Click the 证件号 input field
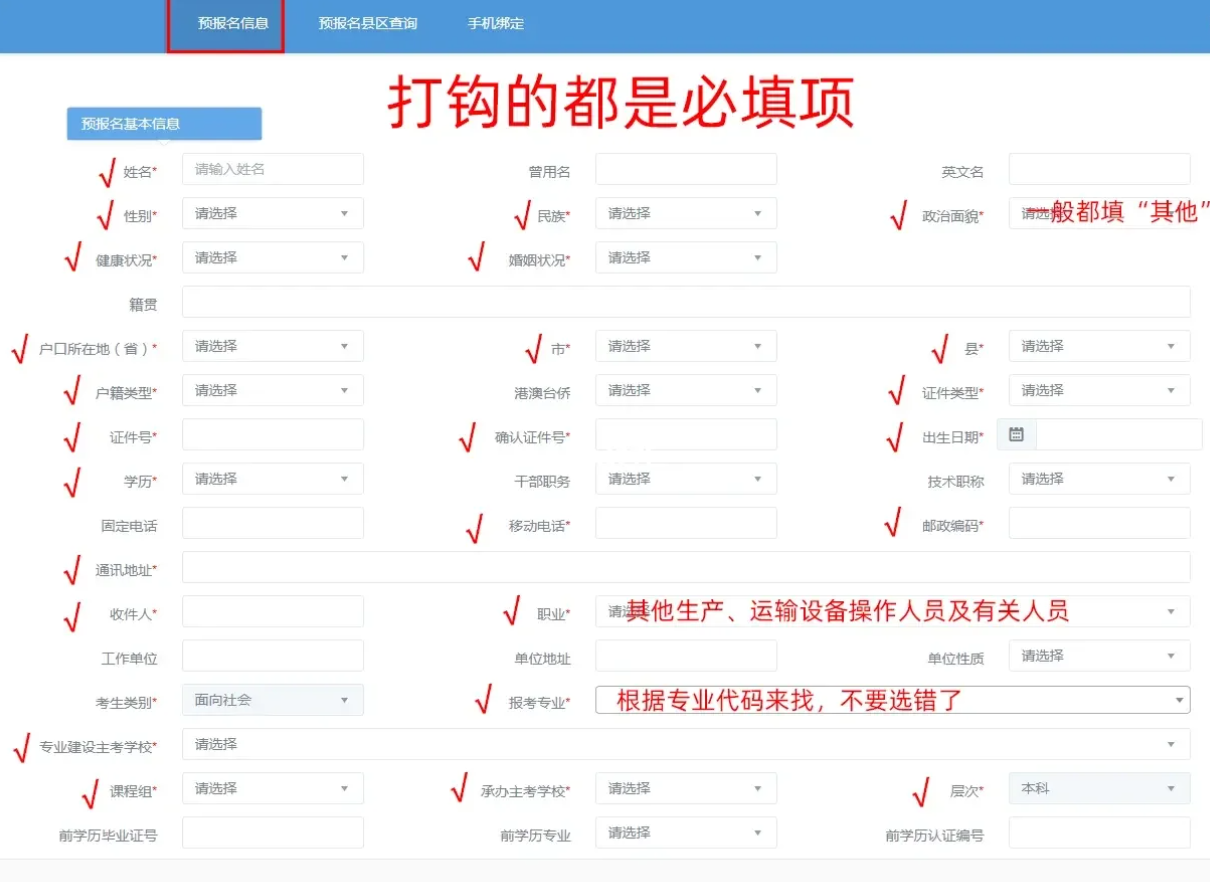1210x882 pixels. (x=272, y=435)
